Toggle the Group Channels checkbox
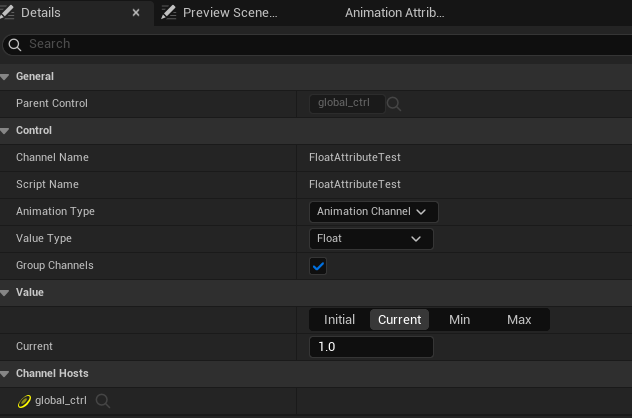Image resolution: width=632 pixels, height=418 pixels. click(x=318, y=266)
